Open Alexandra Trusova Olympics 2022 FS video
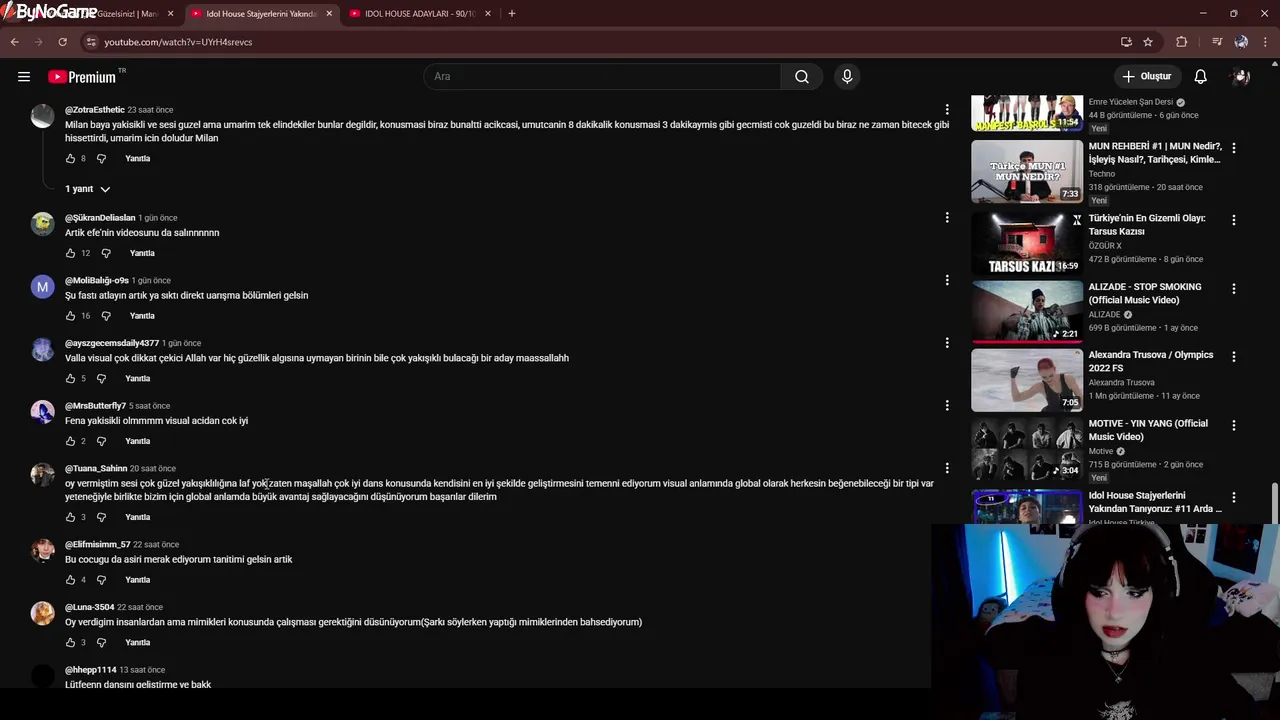The image size is (1280, 720). click(1027, 380)
